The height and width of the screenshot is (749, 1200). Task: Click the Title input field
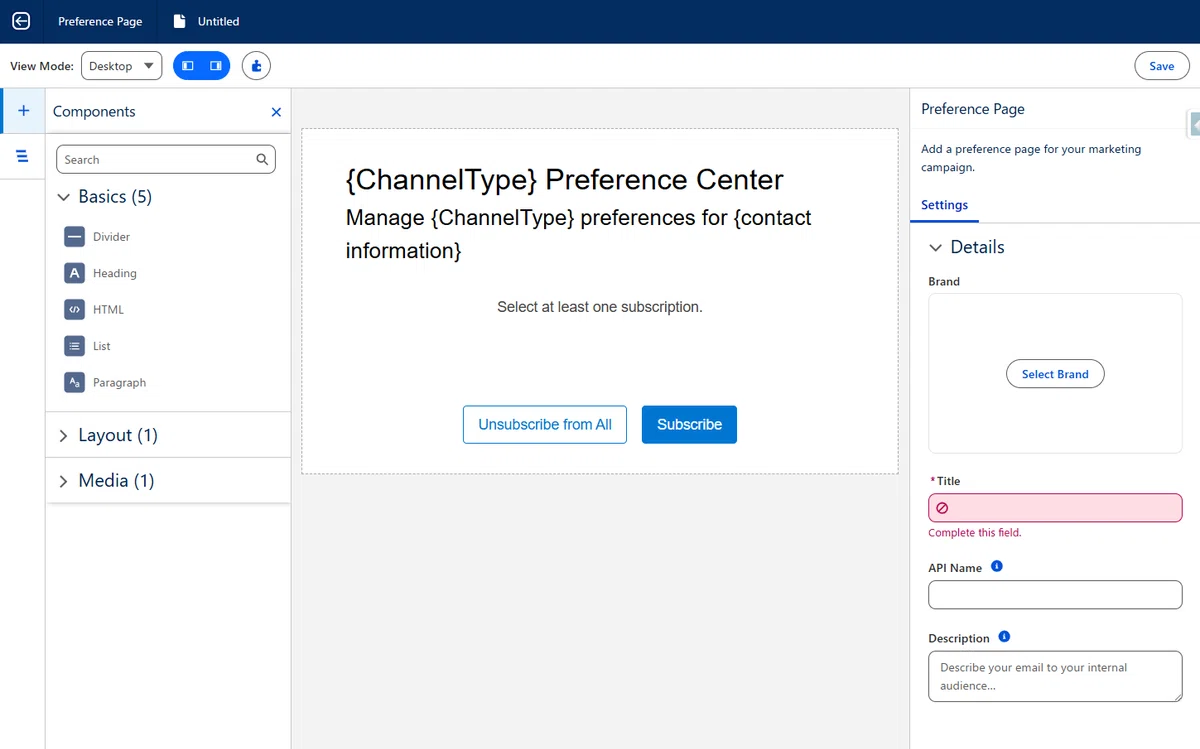pos(1055,508)
